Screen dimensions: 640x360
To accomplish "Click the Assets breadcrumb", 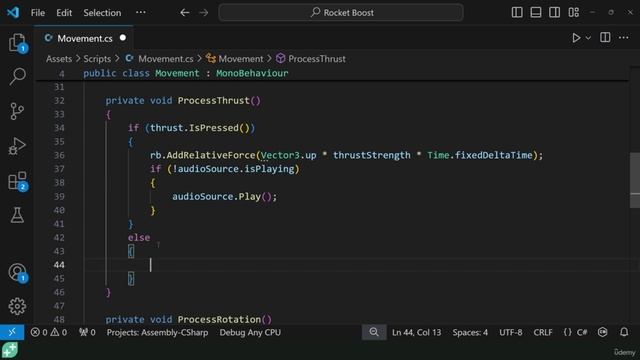I will (x=59, y=59).
